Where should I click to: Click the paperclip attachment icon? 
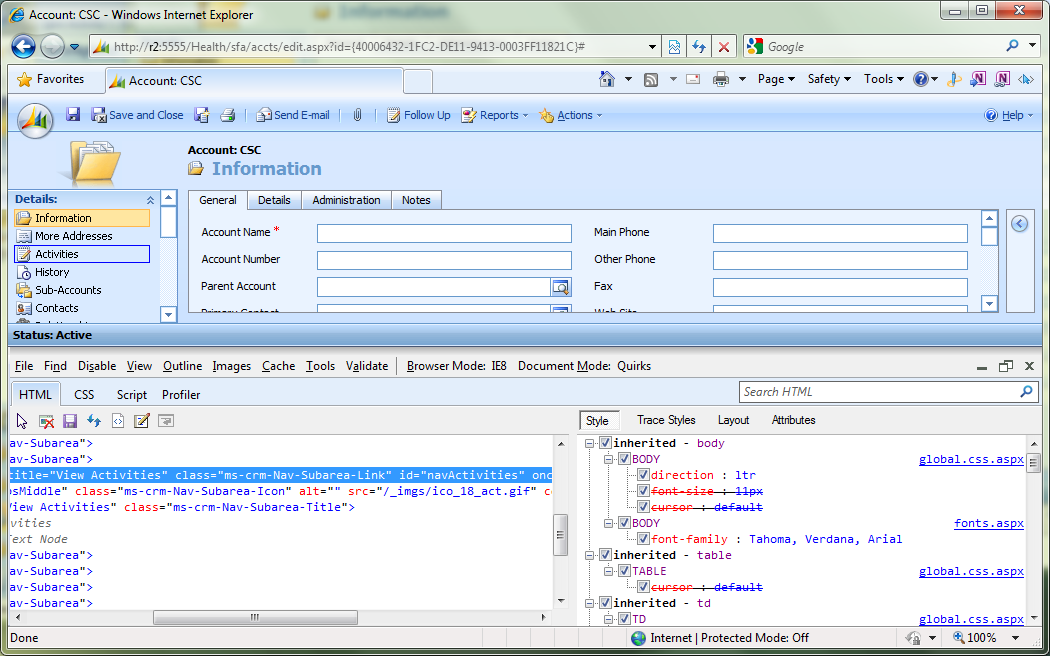pos(356,115)
